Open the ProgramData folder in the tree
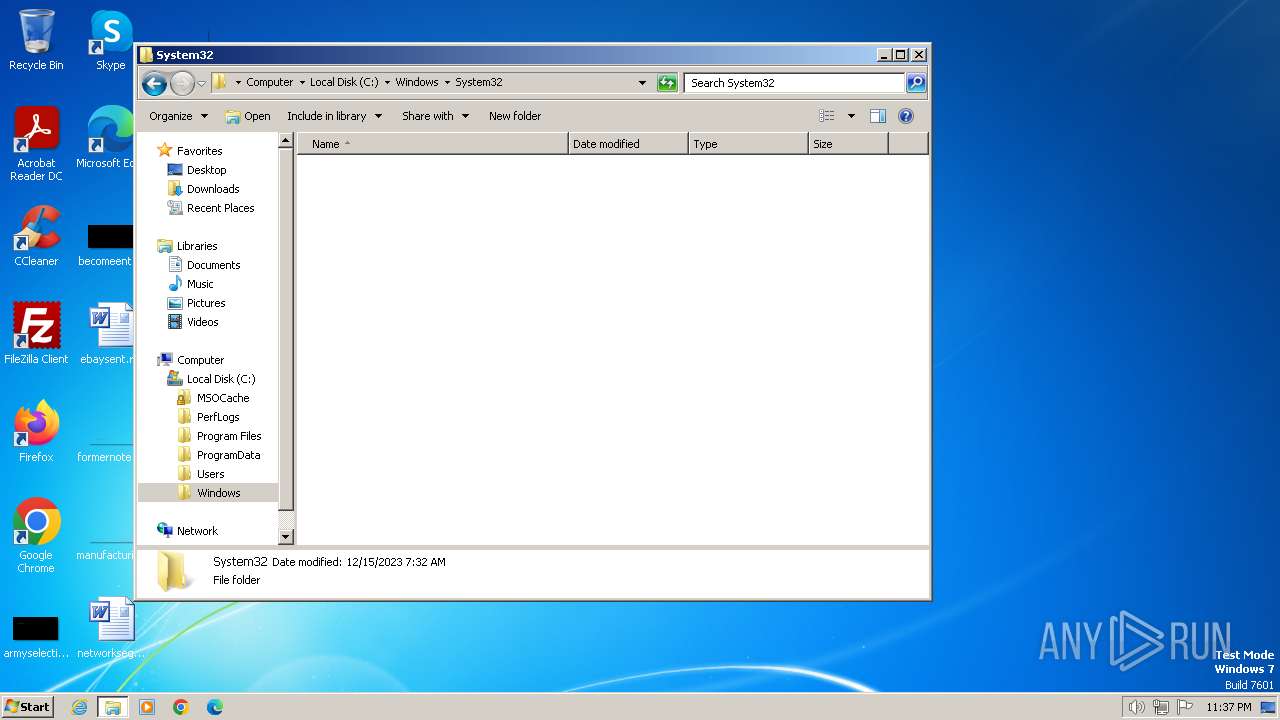 (228, 455)
